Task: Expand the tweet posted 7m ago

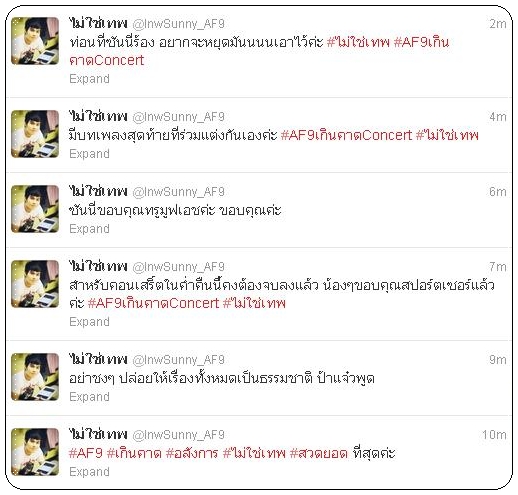Action: [x=89, y=322]
